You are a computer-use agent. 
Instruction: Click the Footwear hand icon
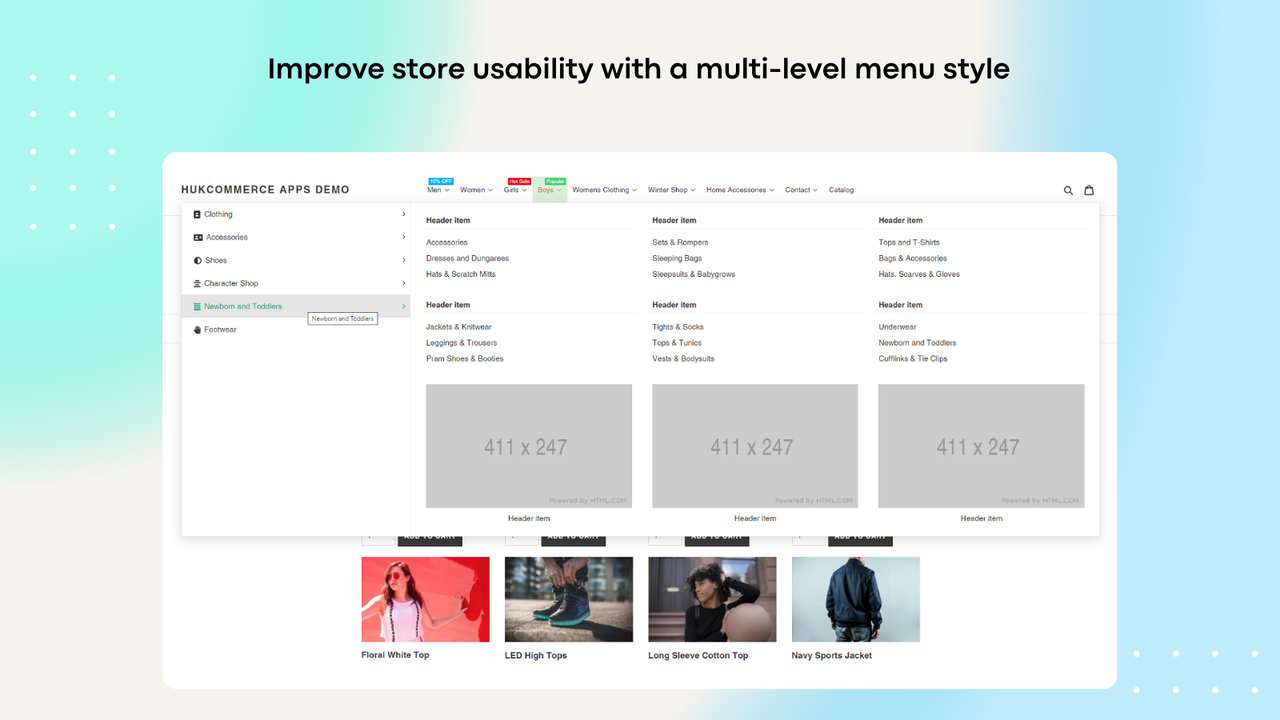click(x=197, y=329)
